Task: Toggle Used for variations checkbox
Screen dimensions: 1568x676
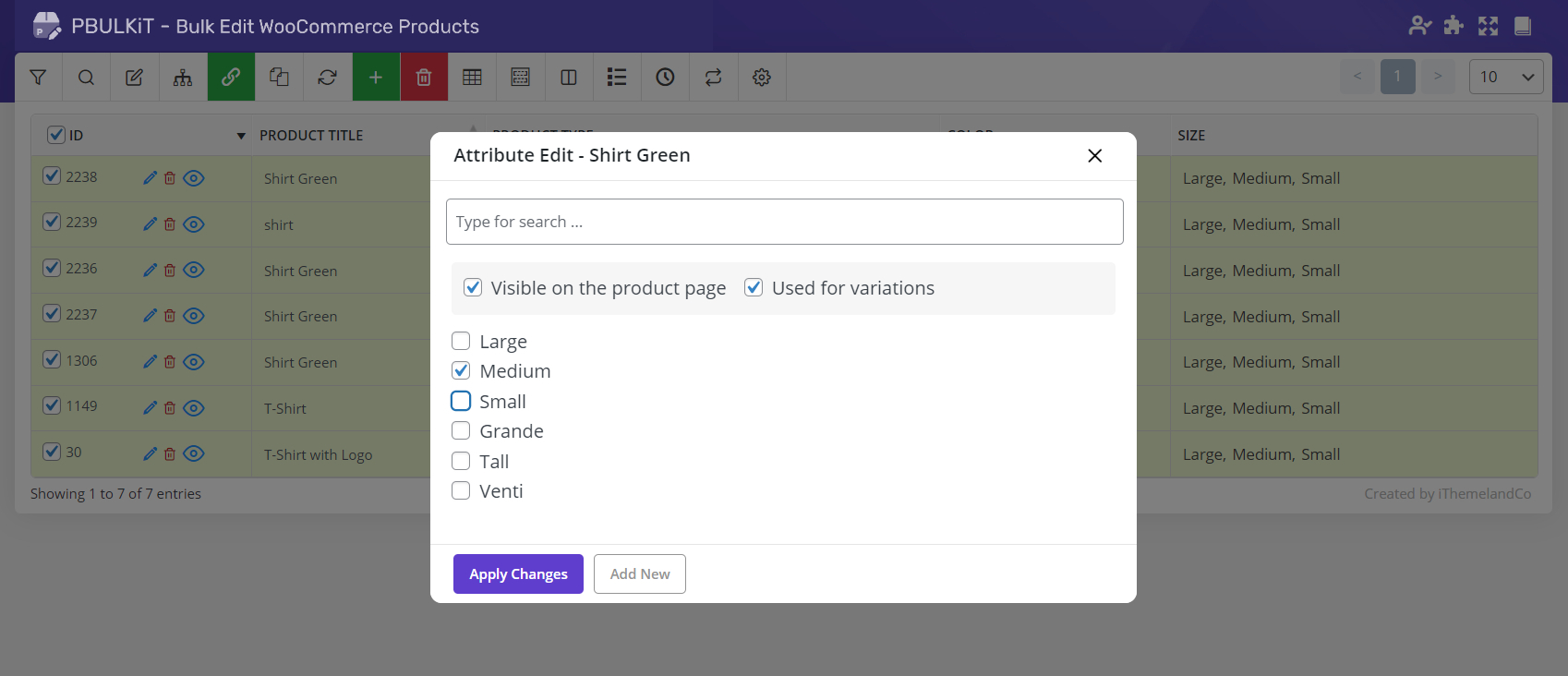Action: [x=754, y=288]
